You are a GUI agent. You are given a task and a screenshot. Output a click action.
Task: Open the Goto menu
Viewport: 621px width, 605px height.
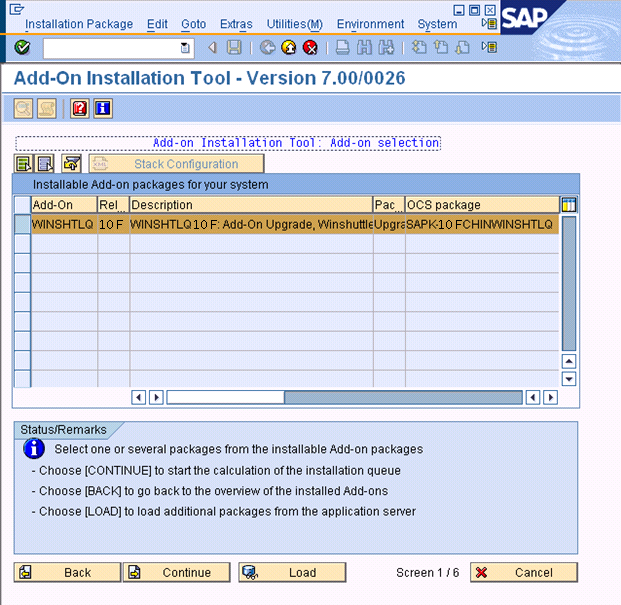coord(193,24)
